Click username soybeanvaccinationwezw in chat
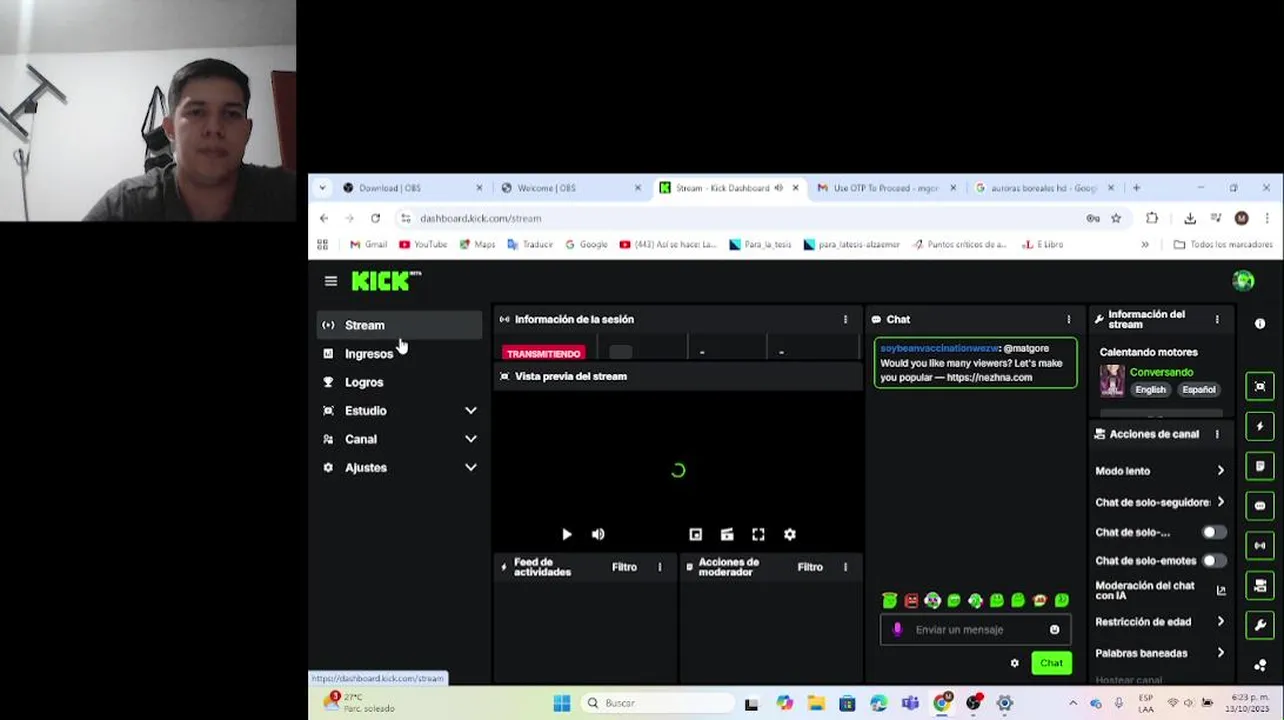Viewport: 1284px width, 720px height. pos(939,348)
